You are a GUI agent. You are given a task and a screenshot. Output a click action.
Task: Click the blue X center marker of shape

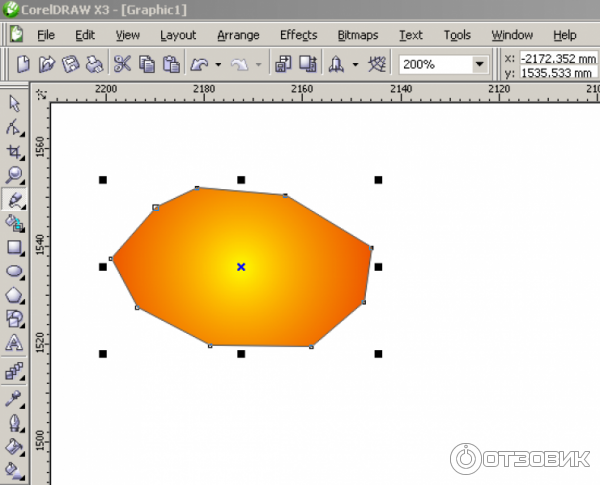[241, 267]
